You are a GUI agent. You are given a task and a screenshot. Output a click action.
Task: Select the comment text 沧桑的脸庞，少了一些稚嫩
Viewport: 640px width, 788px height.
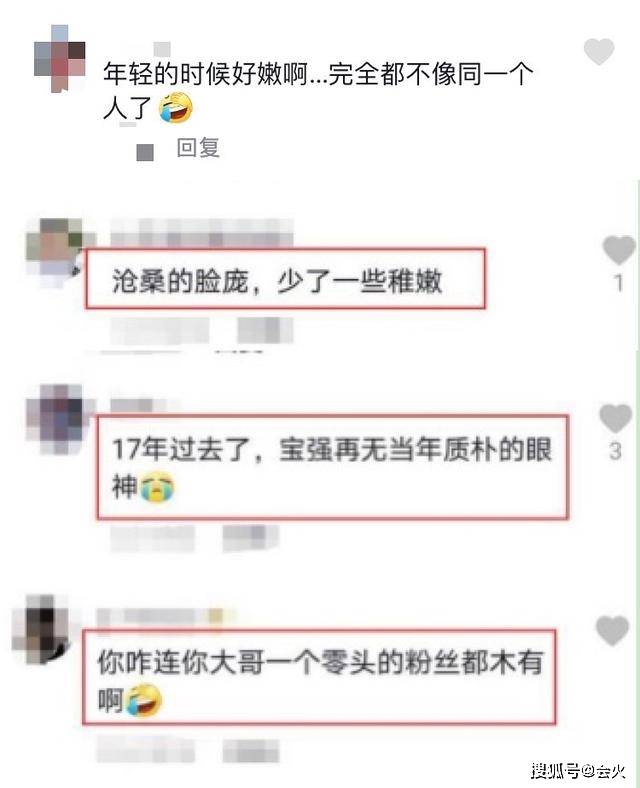pyautogui.click(x=277, y=281)
